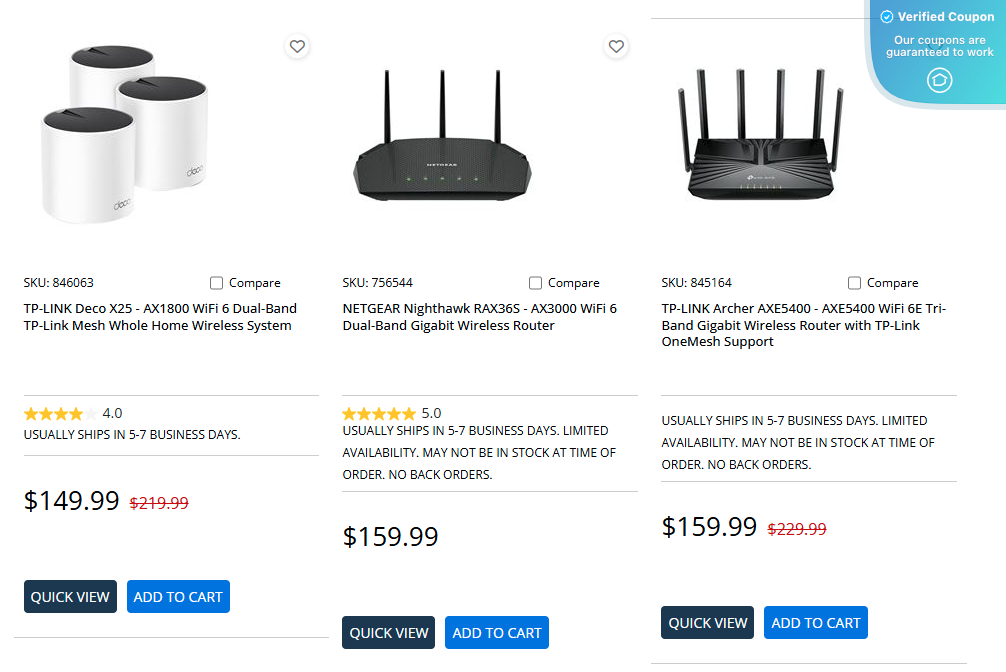This screenshot has height=672, width=1006.
Task: Open Quick View for Archer AXE5400
Action: tap(707, 622)
